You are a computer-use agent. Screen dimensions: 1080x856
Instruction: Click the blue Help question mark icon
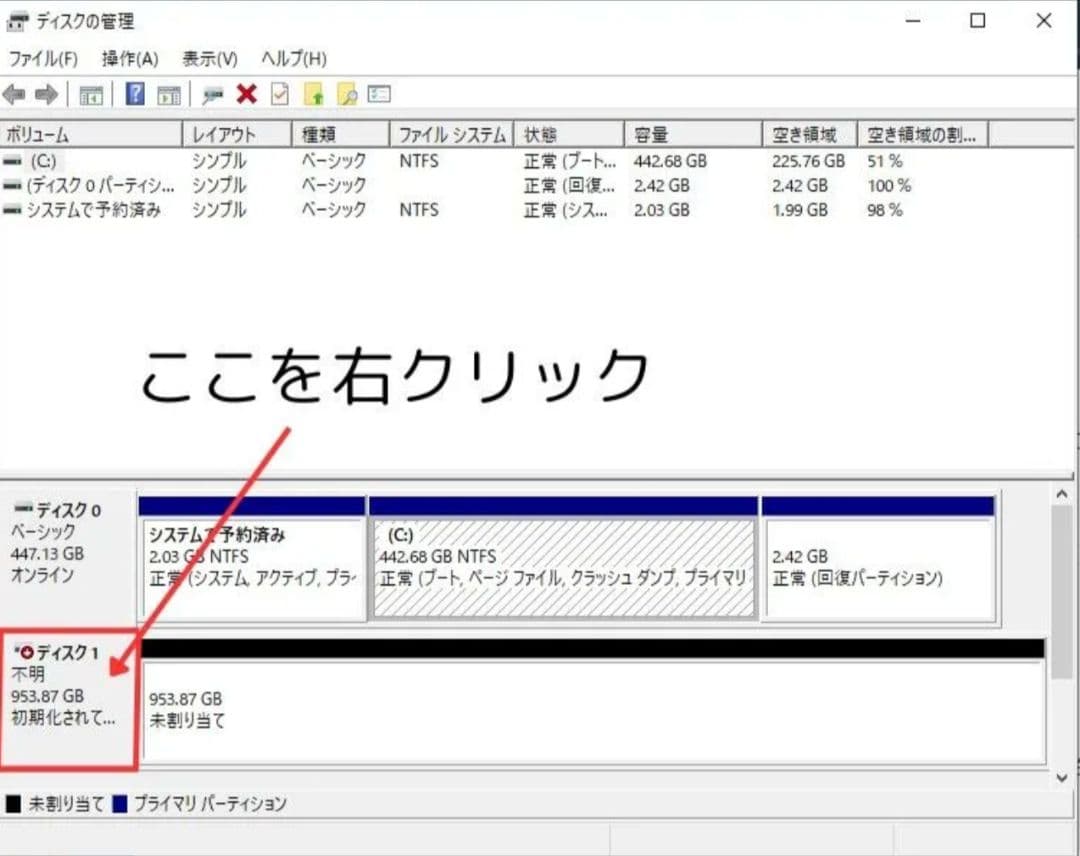135,95
